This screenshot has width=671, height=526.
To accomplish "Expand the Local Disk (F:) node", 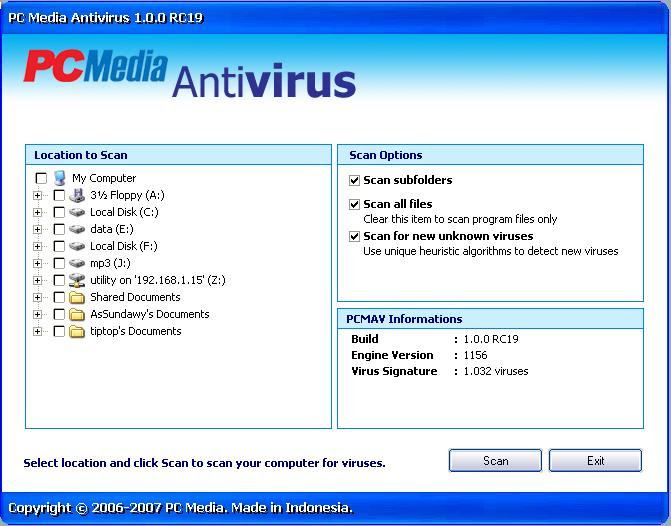I will (38, 246).
